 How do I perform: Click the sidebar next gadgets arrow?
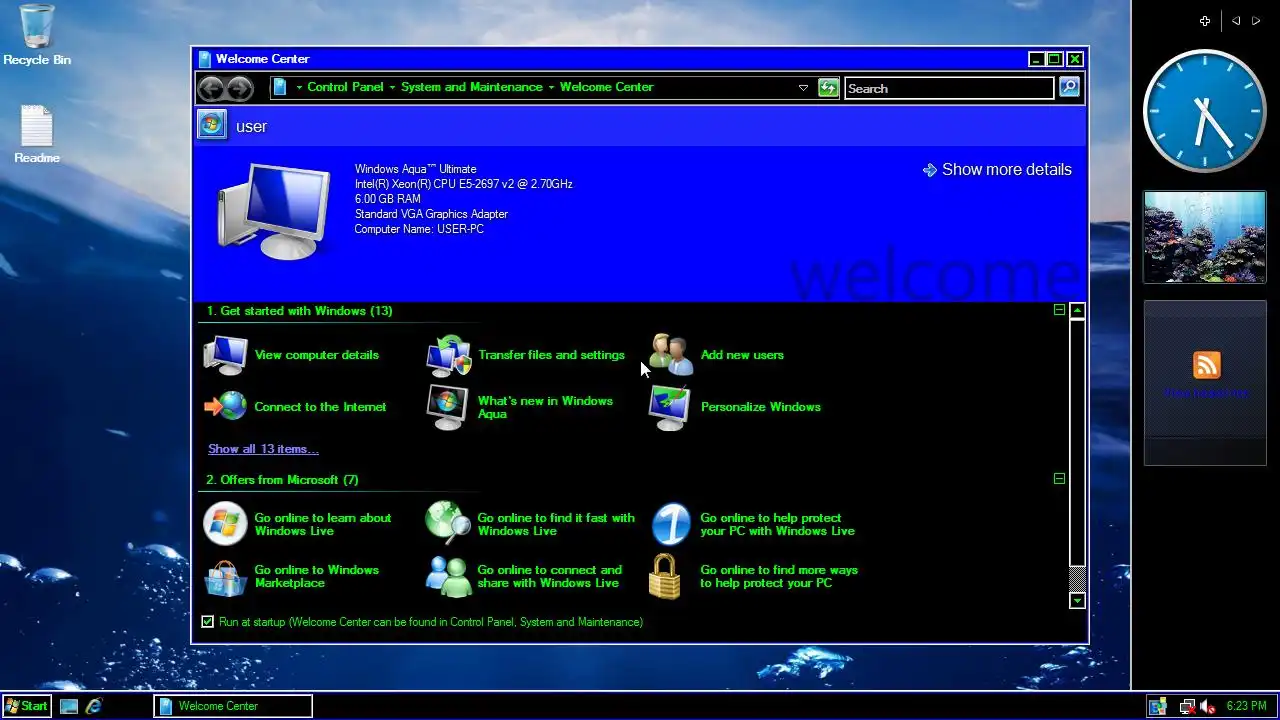(x=1256, y=21)
